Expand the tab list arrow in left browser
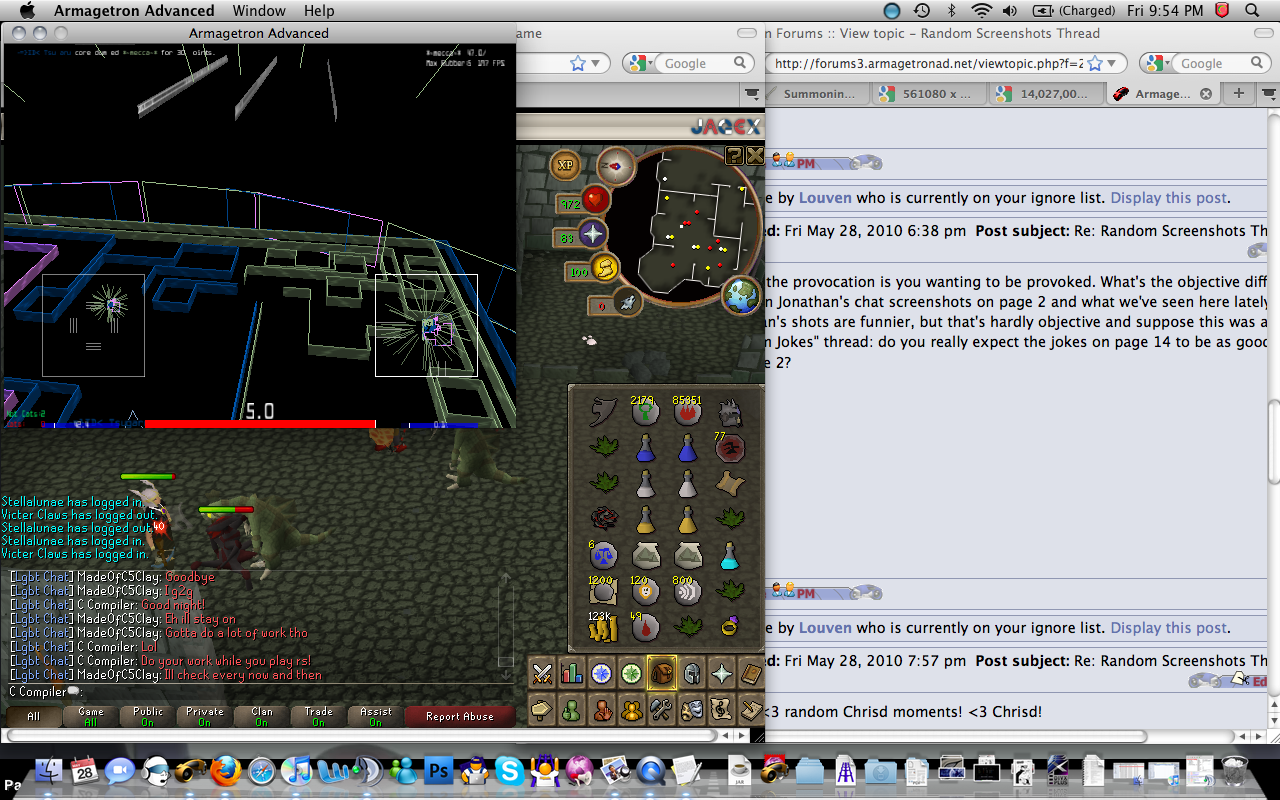Screen dimensions: 1280x800 click(753, 94)
